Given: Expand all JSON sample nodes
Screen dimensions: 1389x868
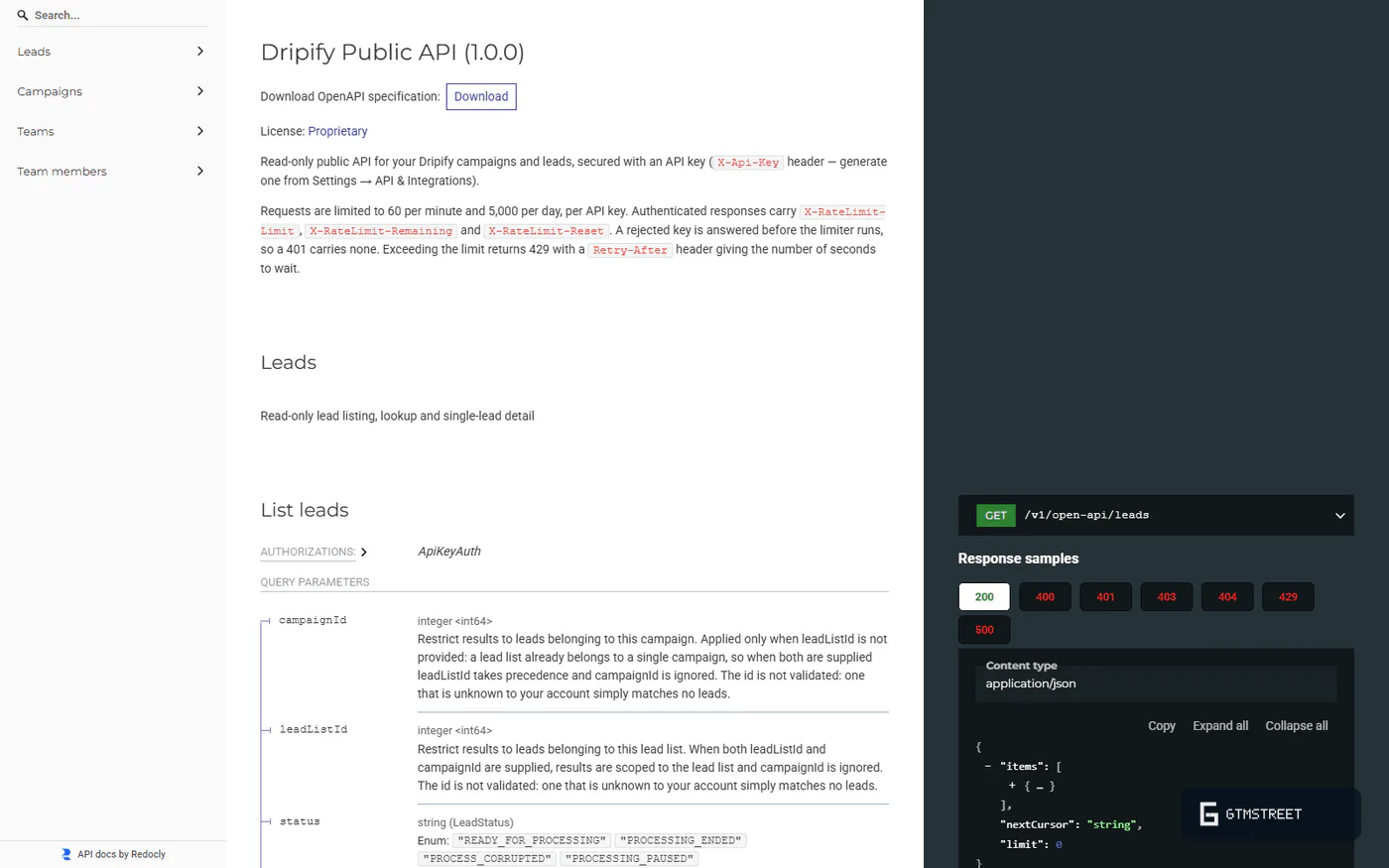Looking at the screenshot, I should [1220, 726].
